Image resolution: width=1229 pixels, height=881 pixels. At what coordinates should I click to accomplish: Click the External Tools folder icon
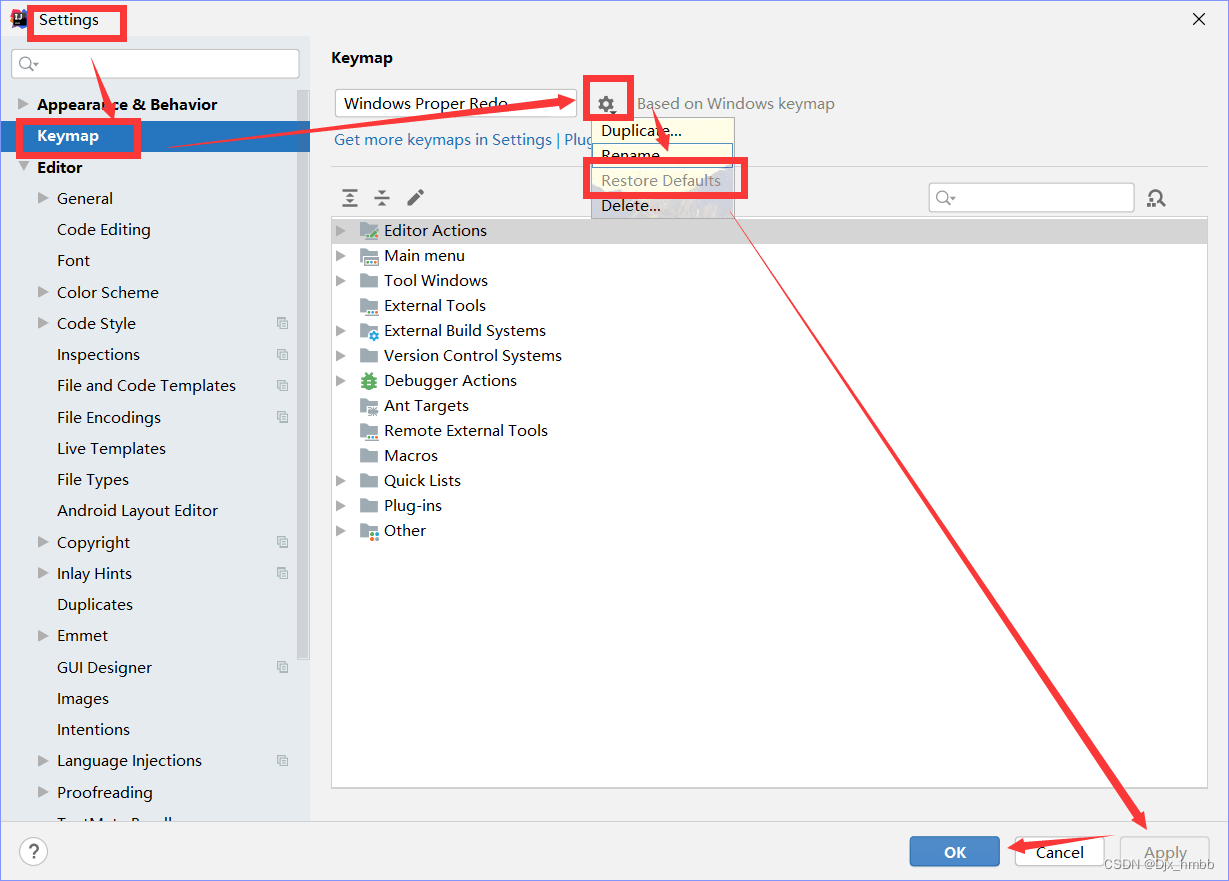coord(369,306)
